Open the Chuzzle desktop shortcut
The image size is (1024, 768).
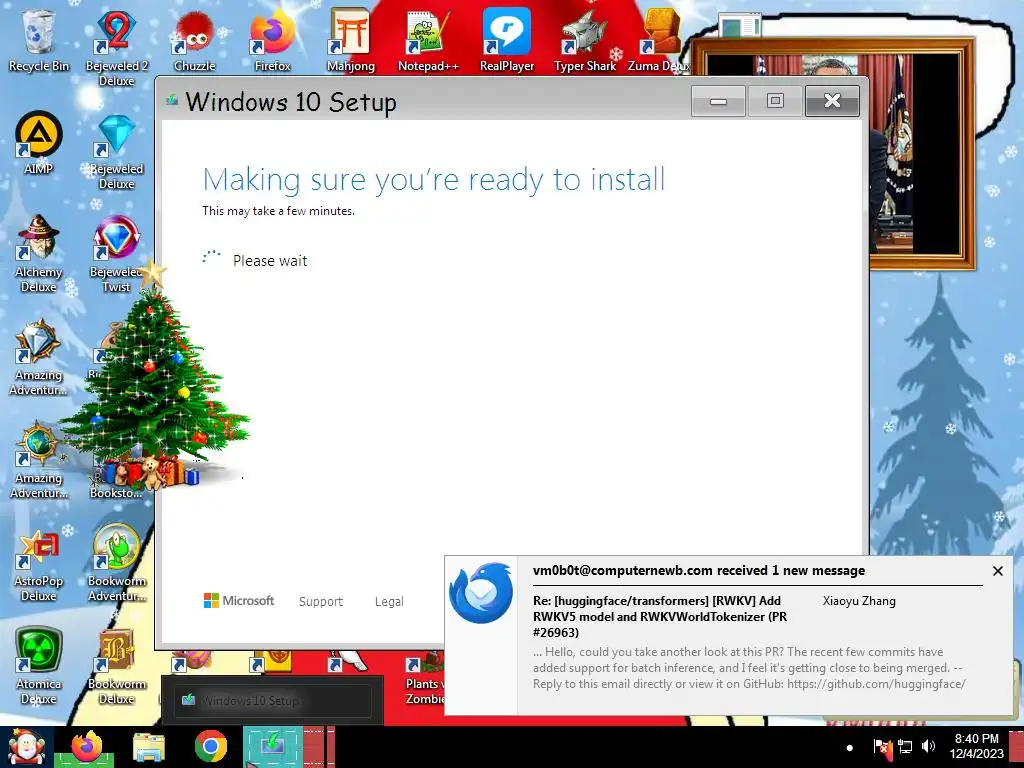click(195, 39)
